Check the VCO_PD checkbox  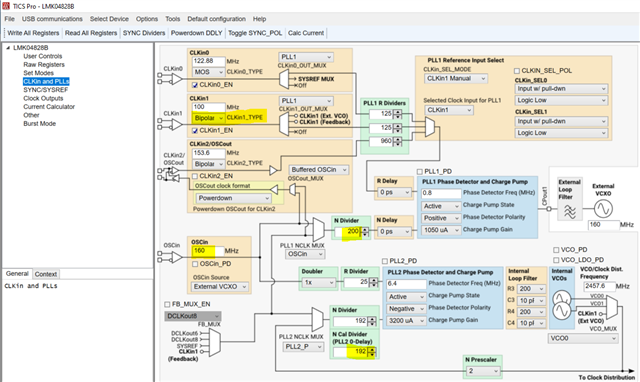(x=556, y=250)
